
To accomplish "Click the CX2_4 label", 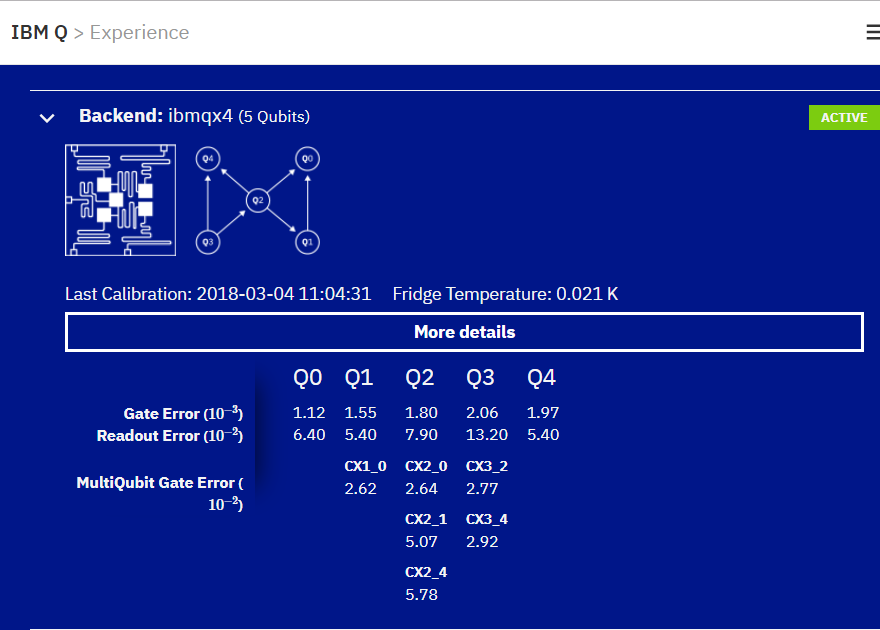I will point(426,572).
